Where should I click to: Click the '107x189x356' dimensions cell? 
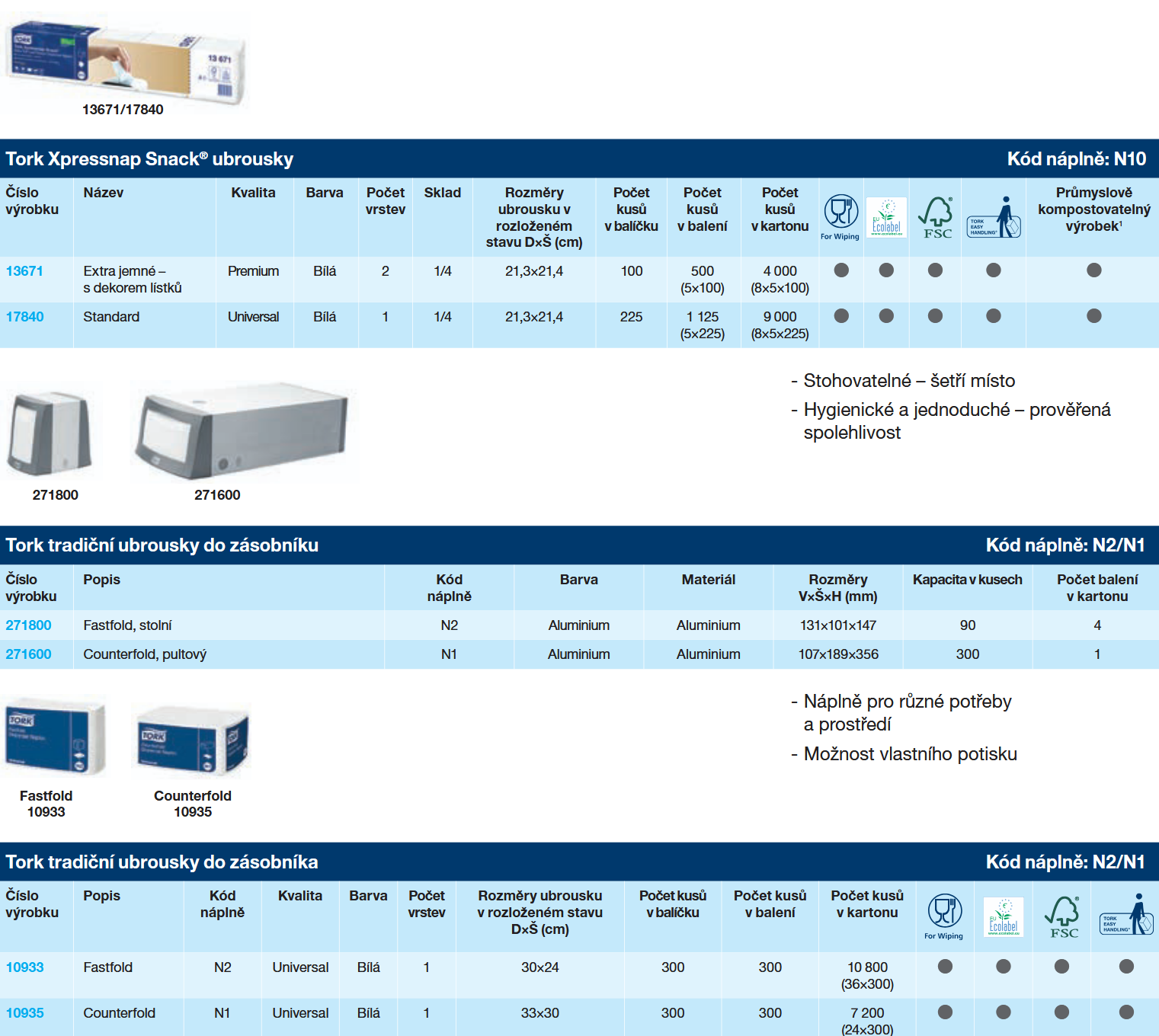pyautogui.click(x=837, y=654)
